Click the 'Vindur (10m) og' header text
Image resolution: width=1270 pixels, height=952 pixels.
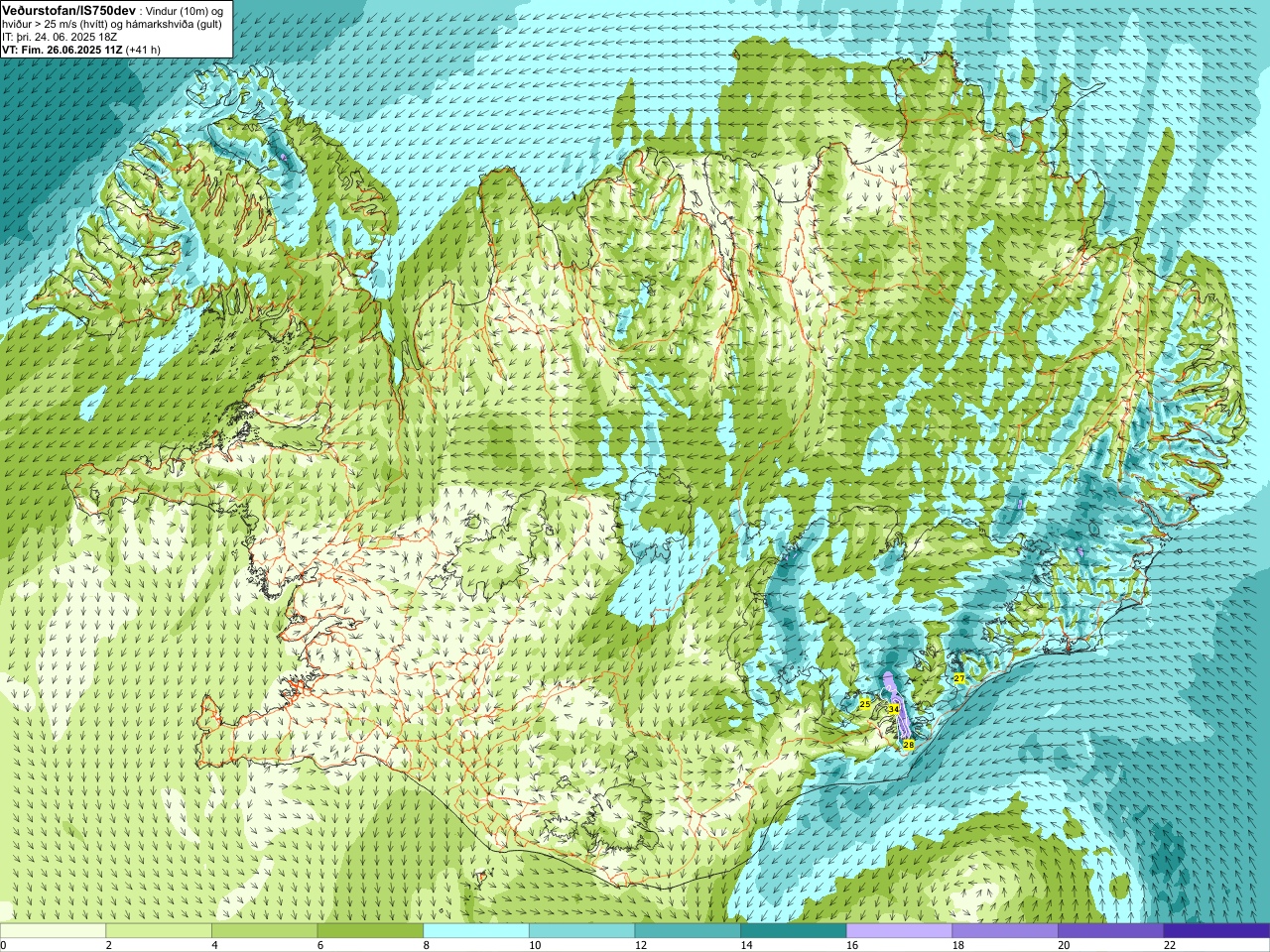pyautogui.click(x=186, y=11)
